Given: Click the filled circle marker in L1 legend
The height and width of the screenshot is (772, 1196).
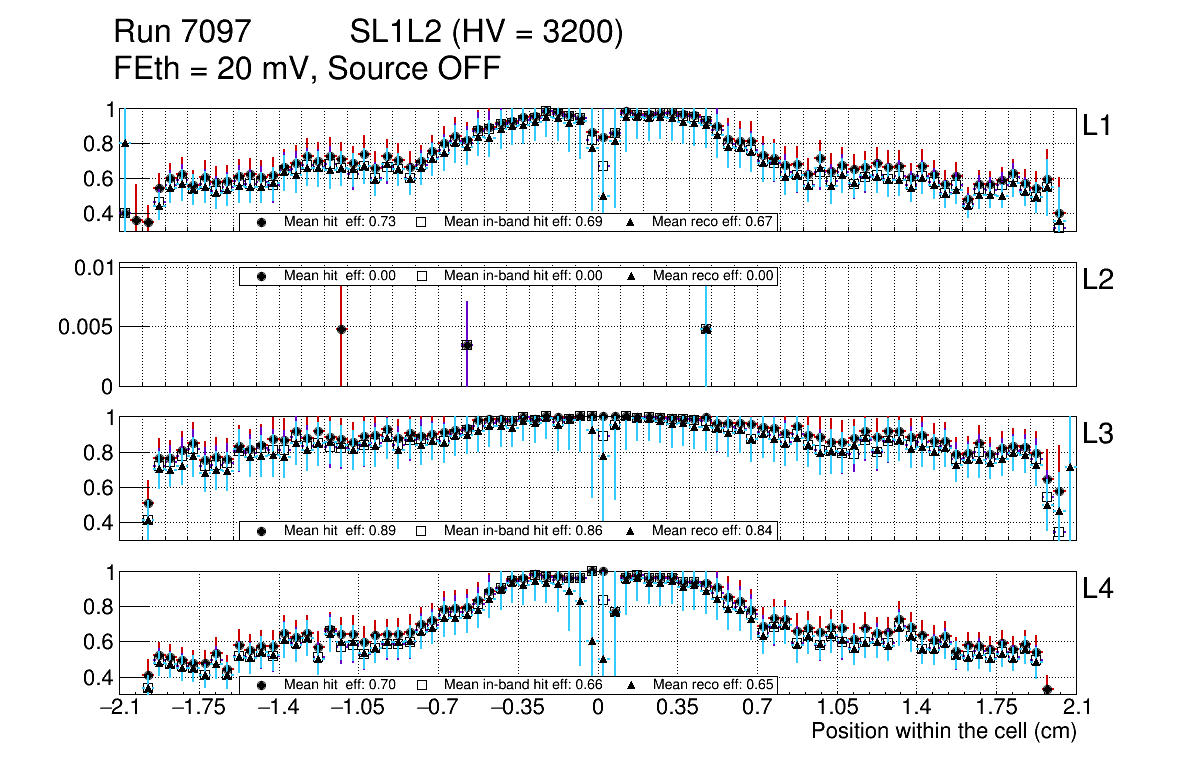Looking at the screenshot, I should coord(262,222).
